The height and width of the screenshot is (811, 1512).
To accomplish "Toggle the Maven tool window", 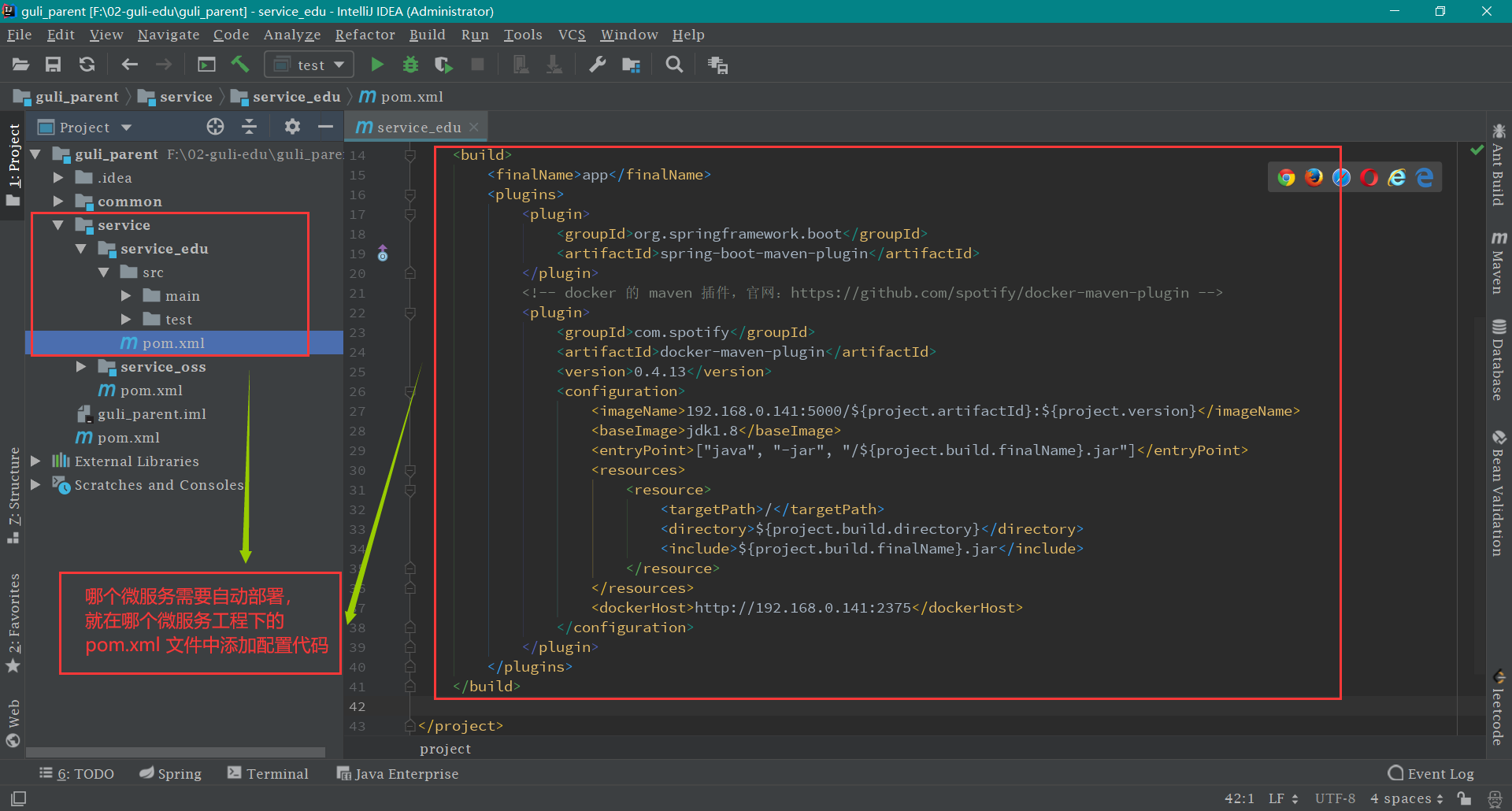I will point(1498,264).
